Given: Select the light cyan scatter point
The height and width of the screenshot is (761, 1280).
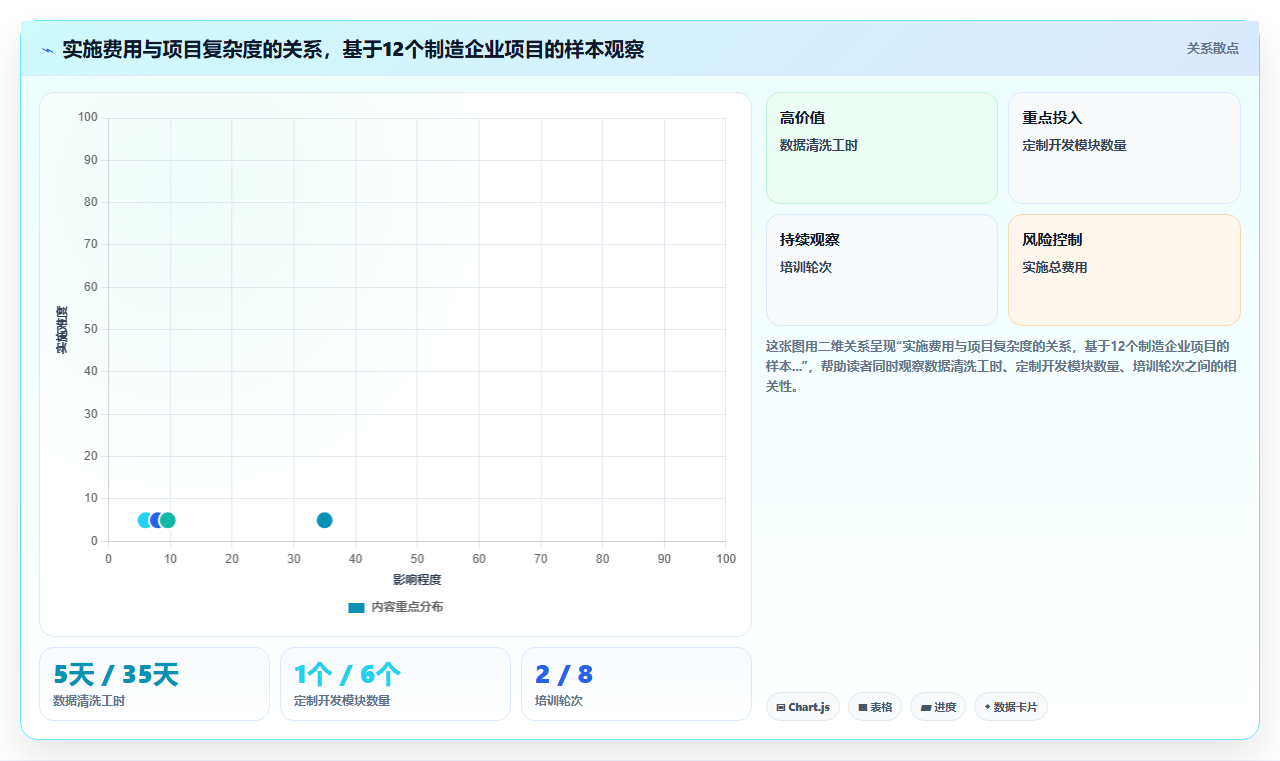Looking at the screenshot, I should (x=145, y=520).
